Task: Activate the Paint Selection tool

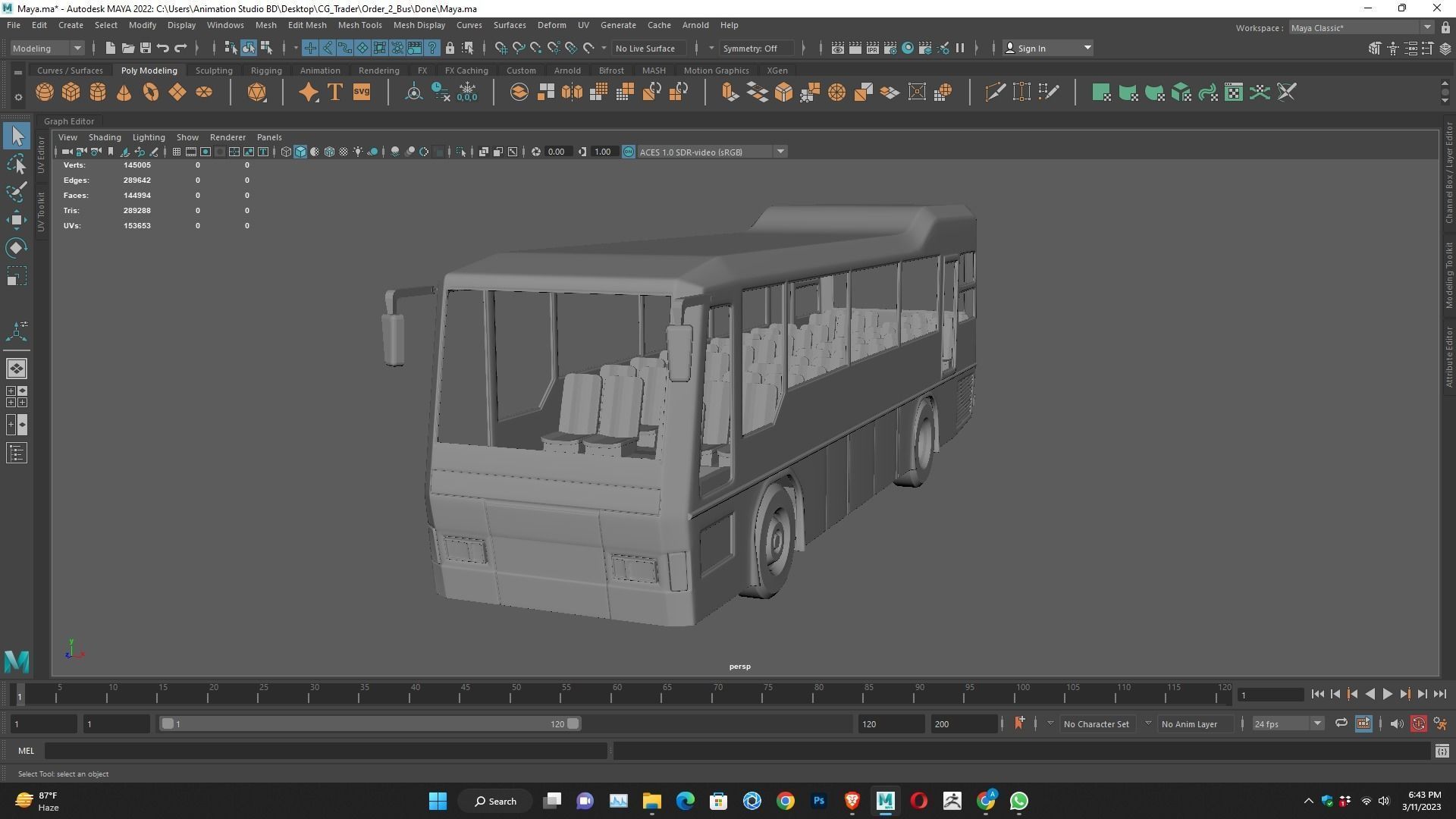Action: [x=17, y=192]
